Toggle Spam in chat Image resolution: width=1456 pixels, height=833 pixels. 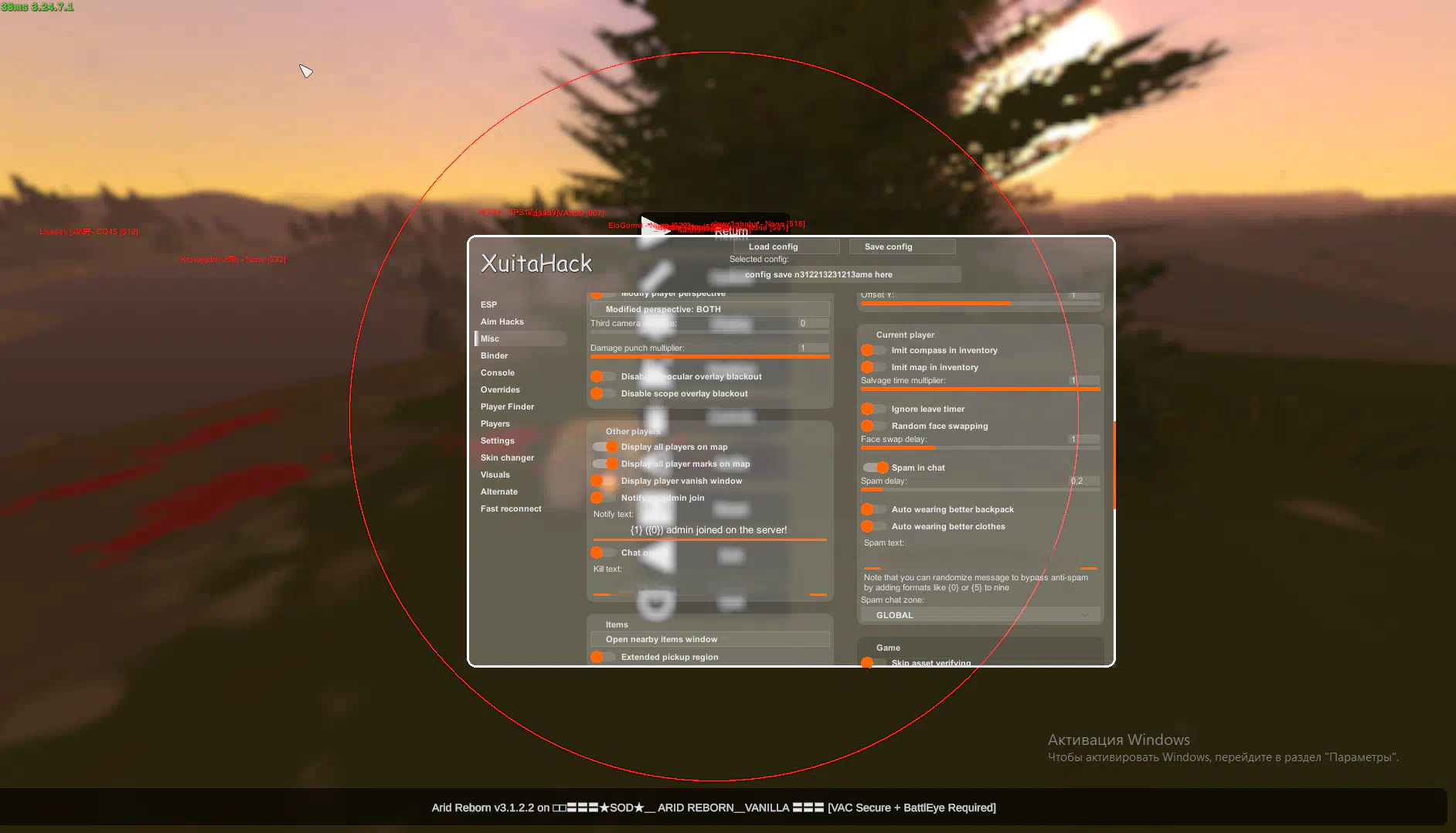tap(876, 467)
